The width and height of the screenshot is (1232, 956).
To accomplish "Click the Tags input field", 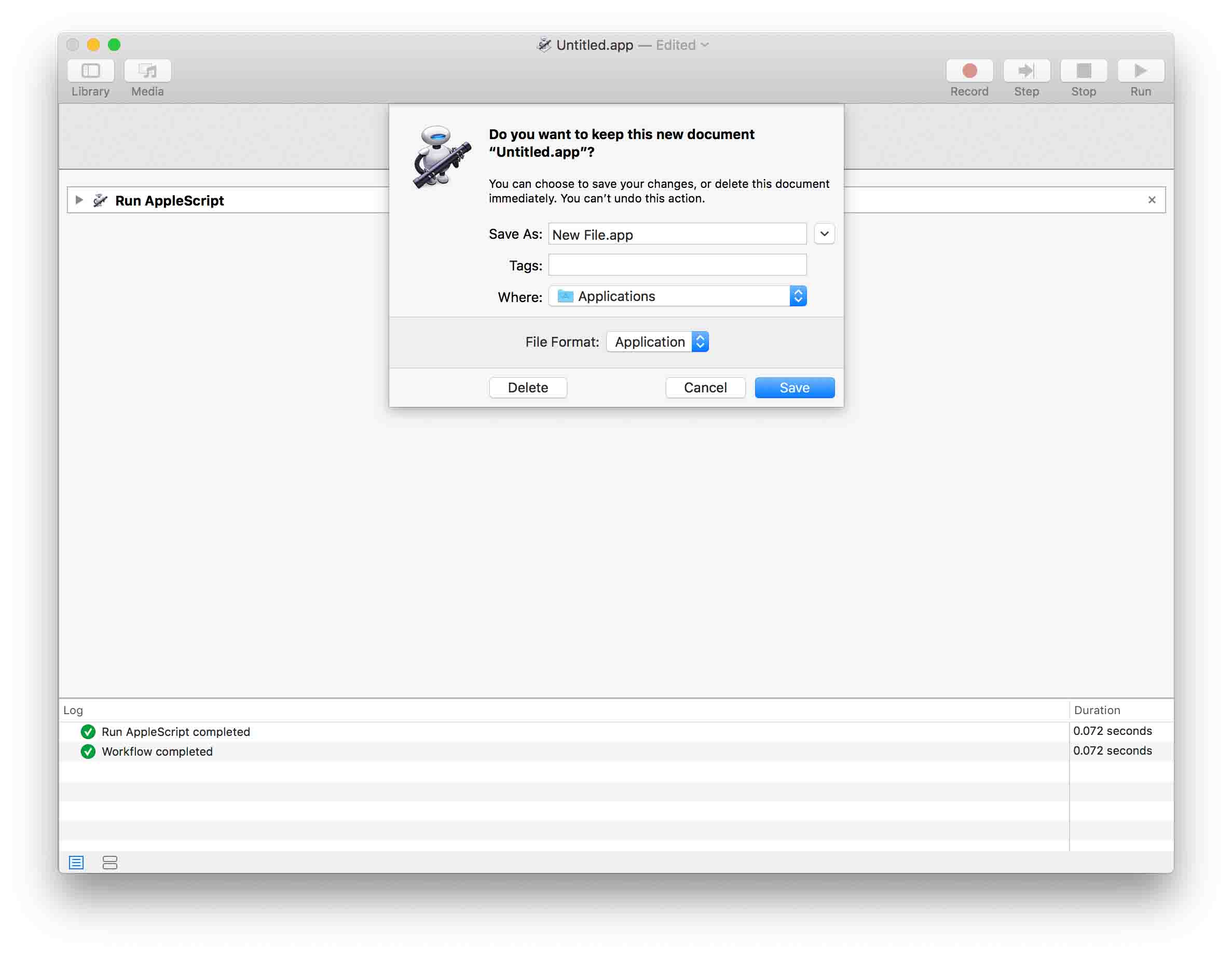I will coord(677,265).
